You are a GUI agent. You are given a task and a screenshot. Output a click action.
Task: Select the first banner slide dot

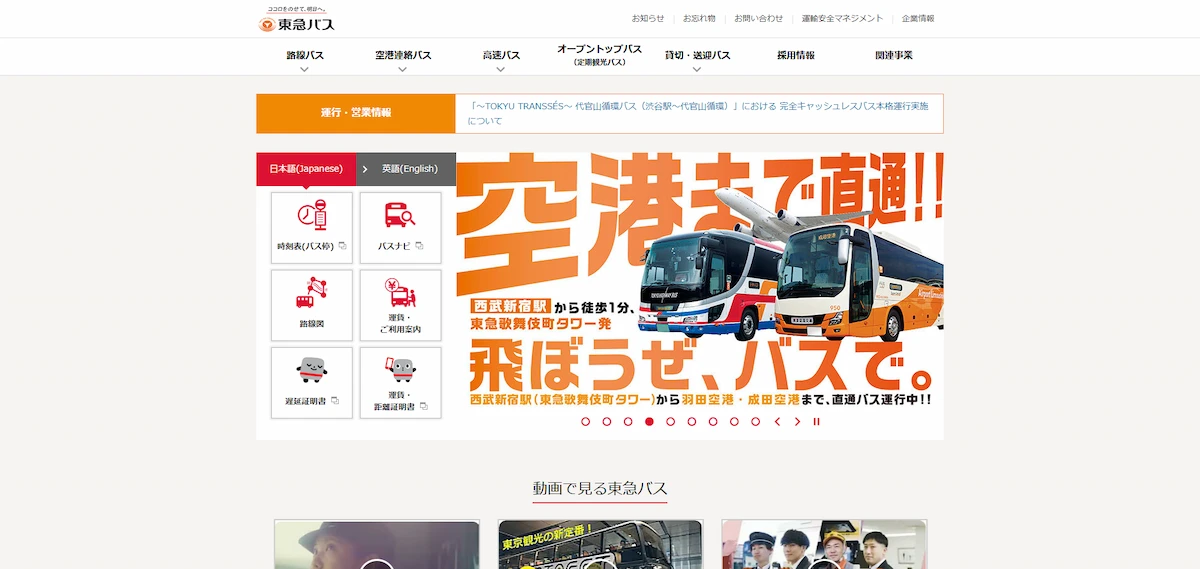click(586, 422)
